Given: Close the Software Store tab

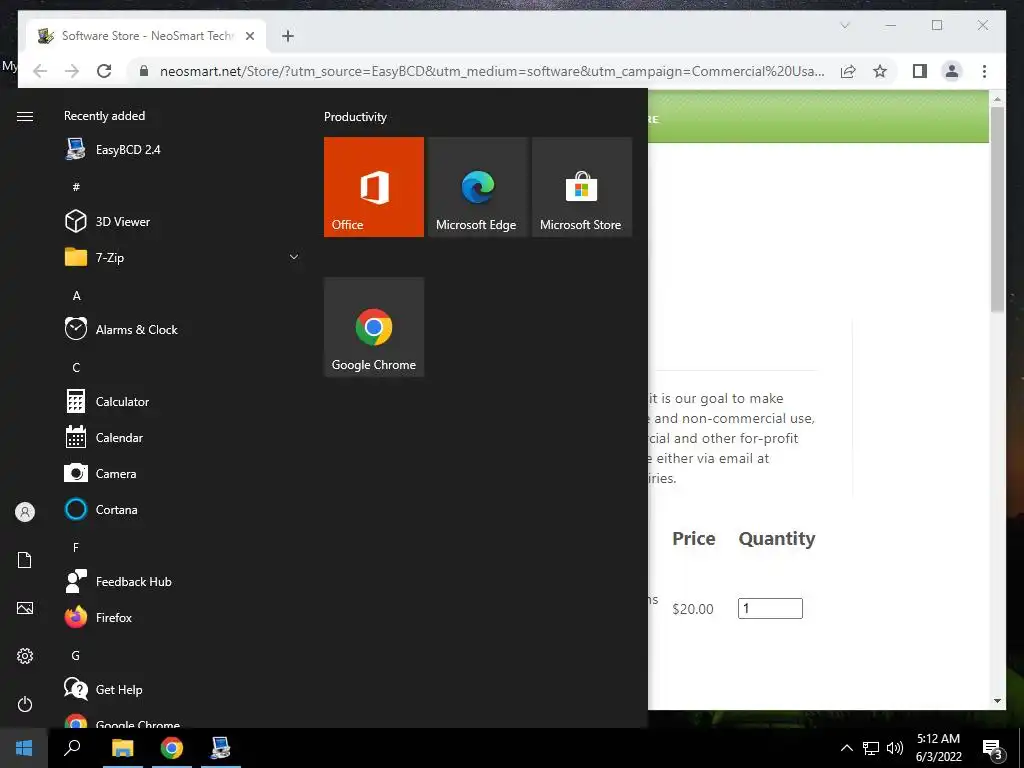Looking at the screenshot, I should [249, 36].
